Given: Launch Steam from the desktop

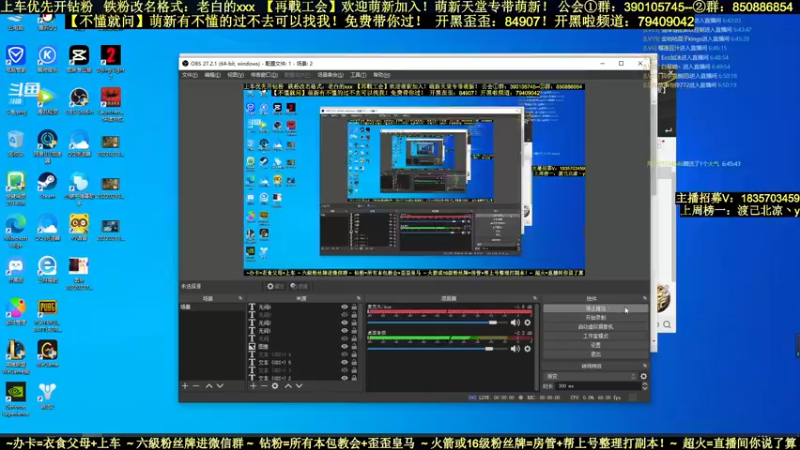Looking at the screenshot, I should click(x=47, y=182).
